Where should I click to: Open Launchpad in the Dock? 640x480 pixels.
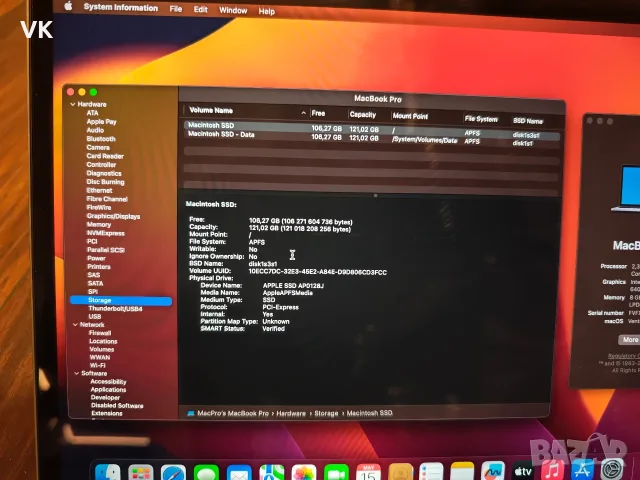tap(141, 473)
